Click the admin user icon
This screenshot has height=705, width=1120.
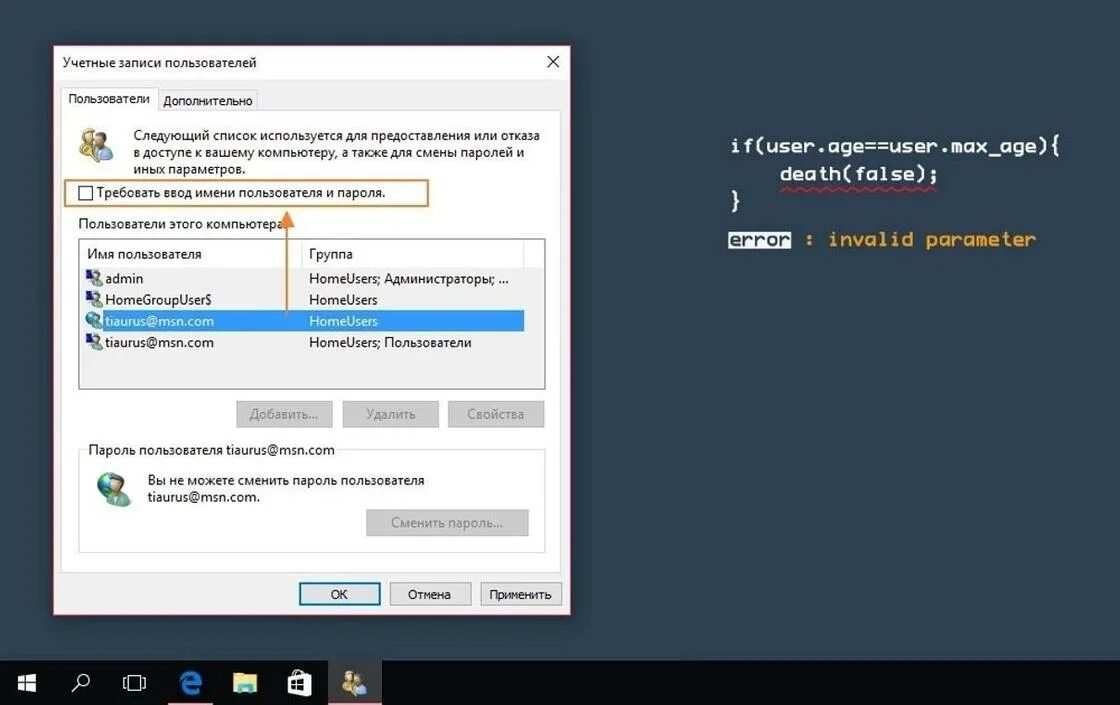click(94, 277)
